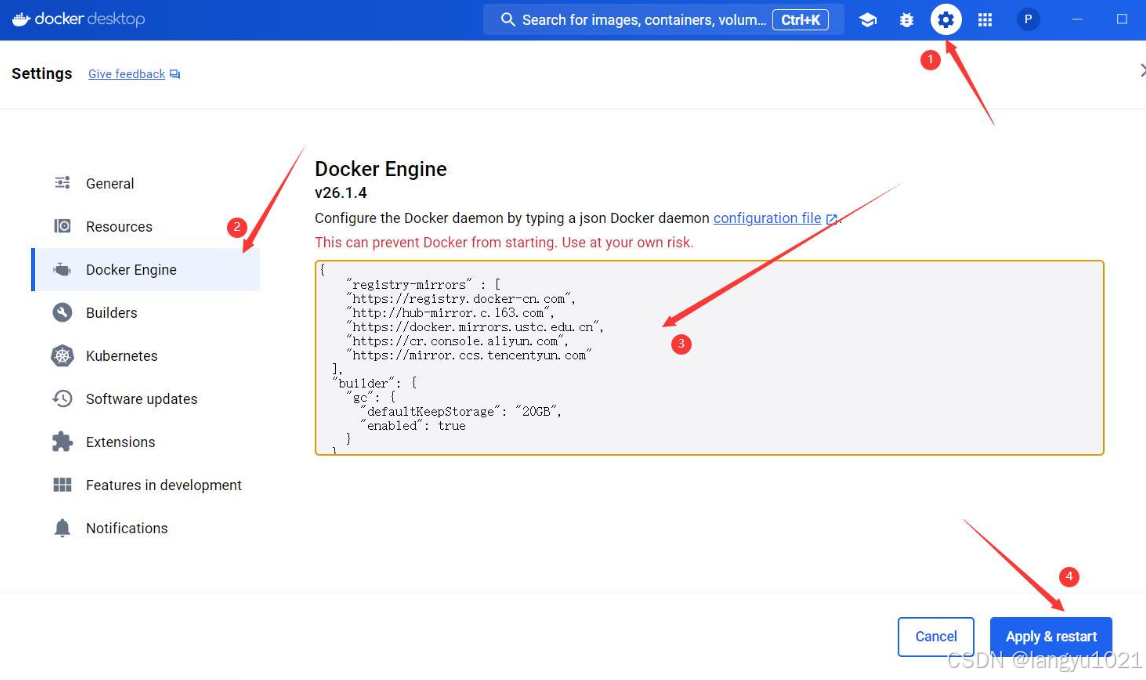Click the red risk warning text
Image resolution: width=1146 pixels, height=680 pixels.
pyautogui.click(x=504, y=242)
